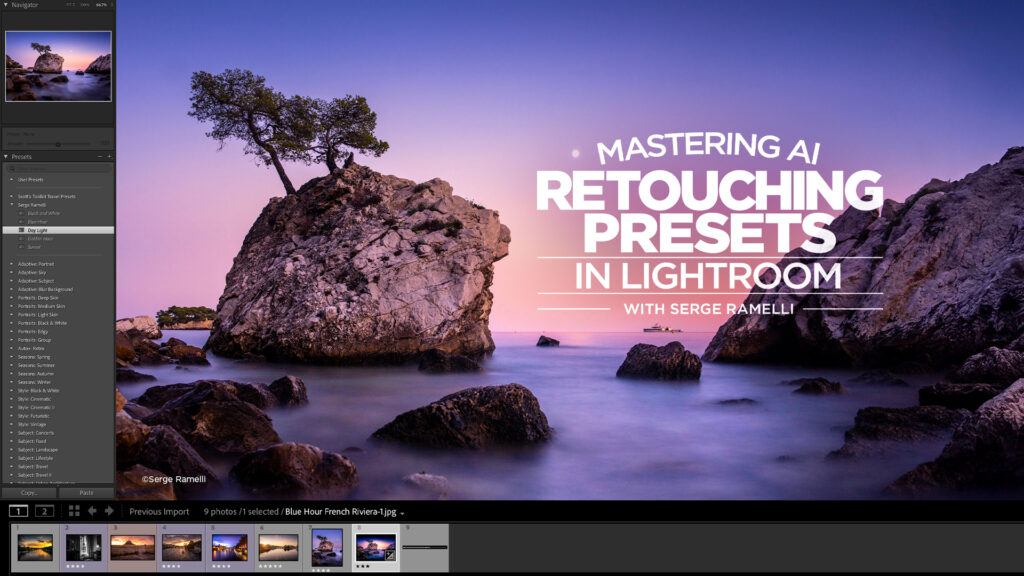
Task: Click the grid view icon in filmstrip bar
Action: click(x=74, y=511)
